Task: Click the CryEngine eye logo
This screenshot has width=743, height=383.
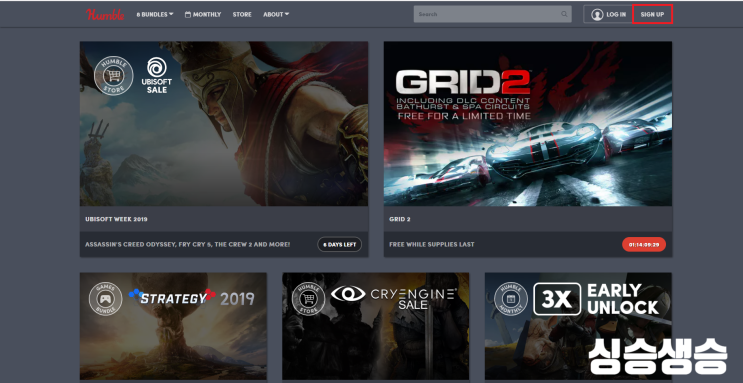Action: tap(348, 294)
